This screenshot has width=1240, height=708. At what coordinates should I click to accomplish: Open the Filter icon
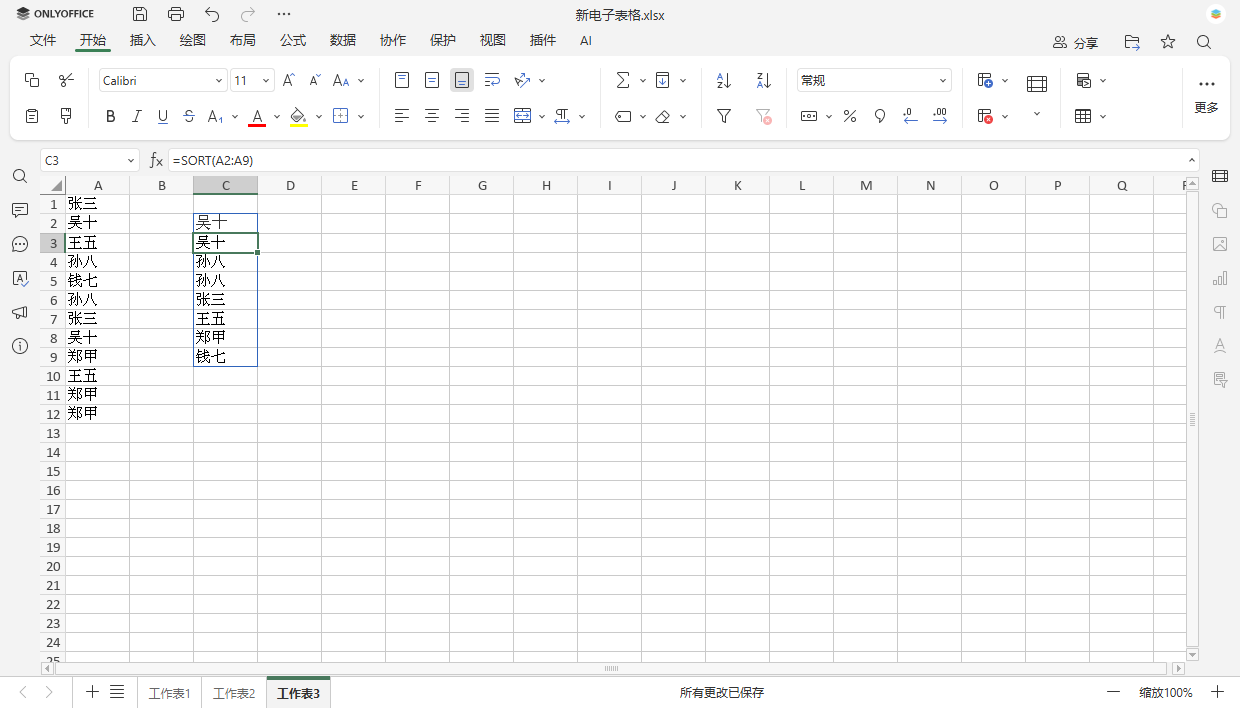(723, 116)
